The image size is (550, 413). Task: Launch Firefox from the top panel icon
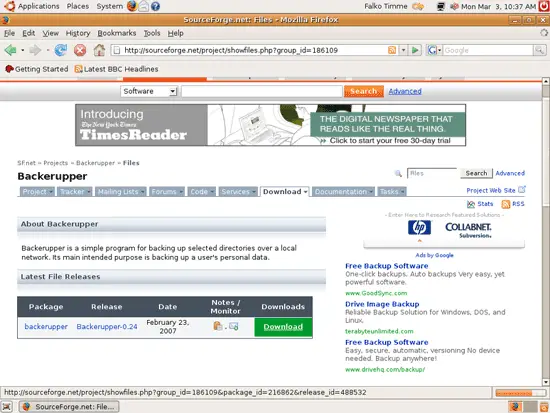click(x=132, y=6)
